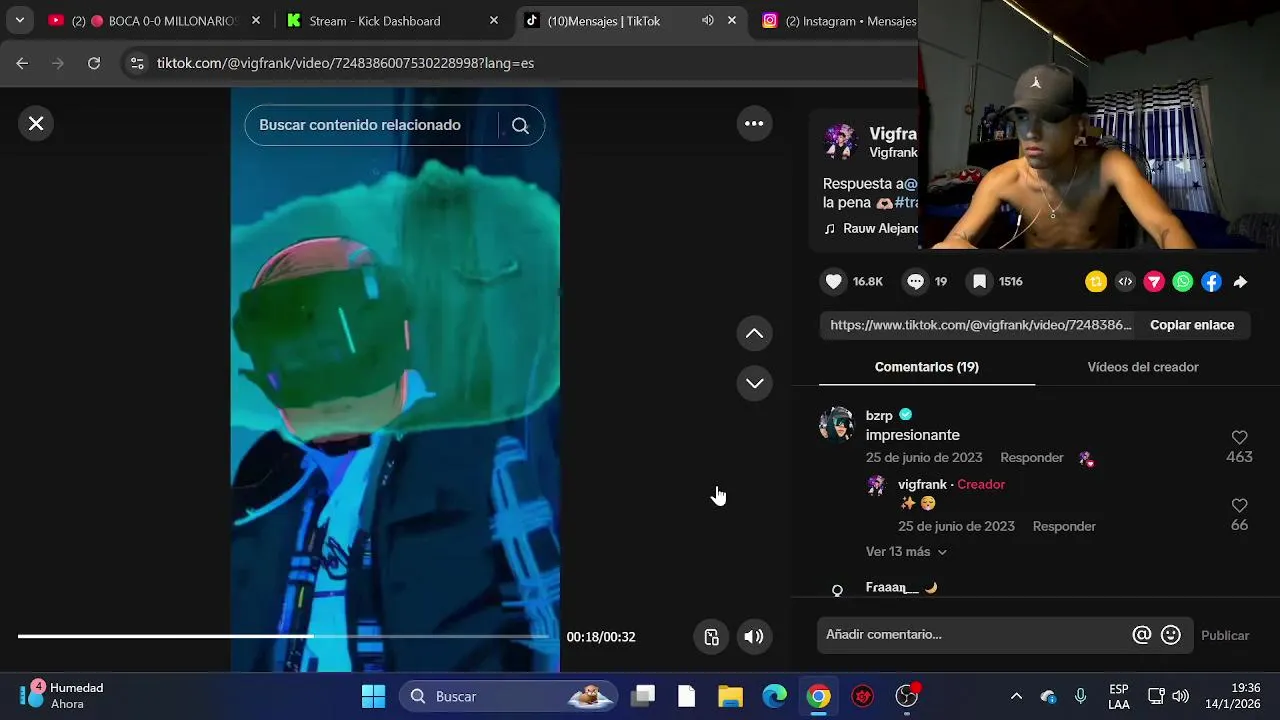Click the microphone tray icon

pos(1080,696)
